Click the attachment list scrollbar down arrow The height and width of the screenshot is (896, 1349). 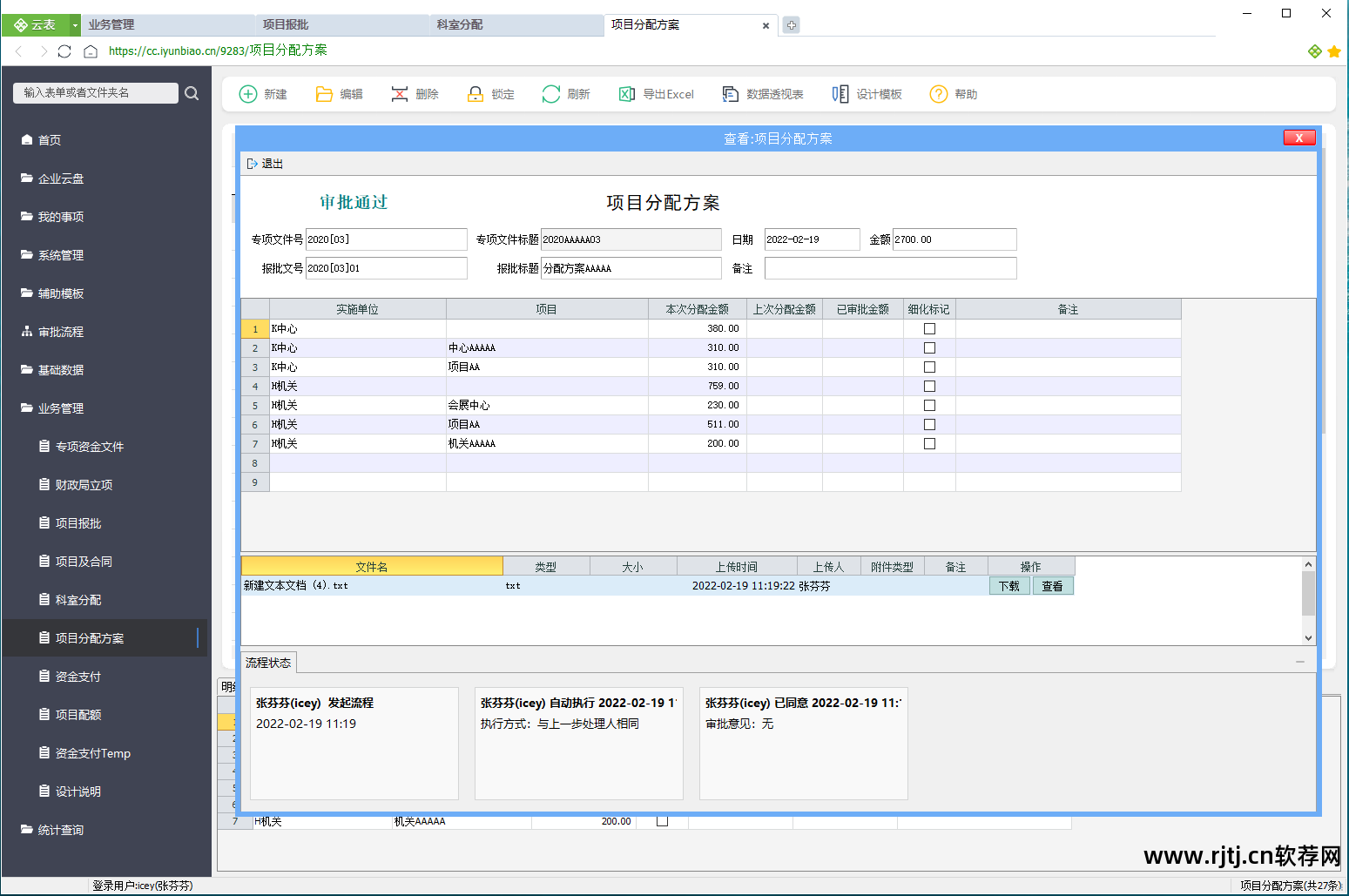click(1308, 637)
